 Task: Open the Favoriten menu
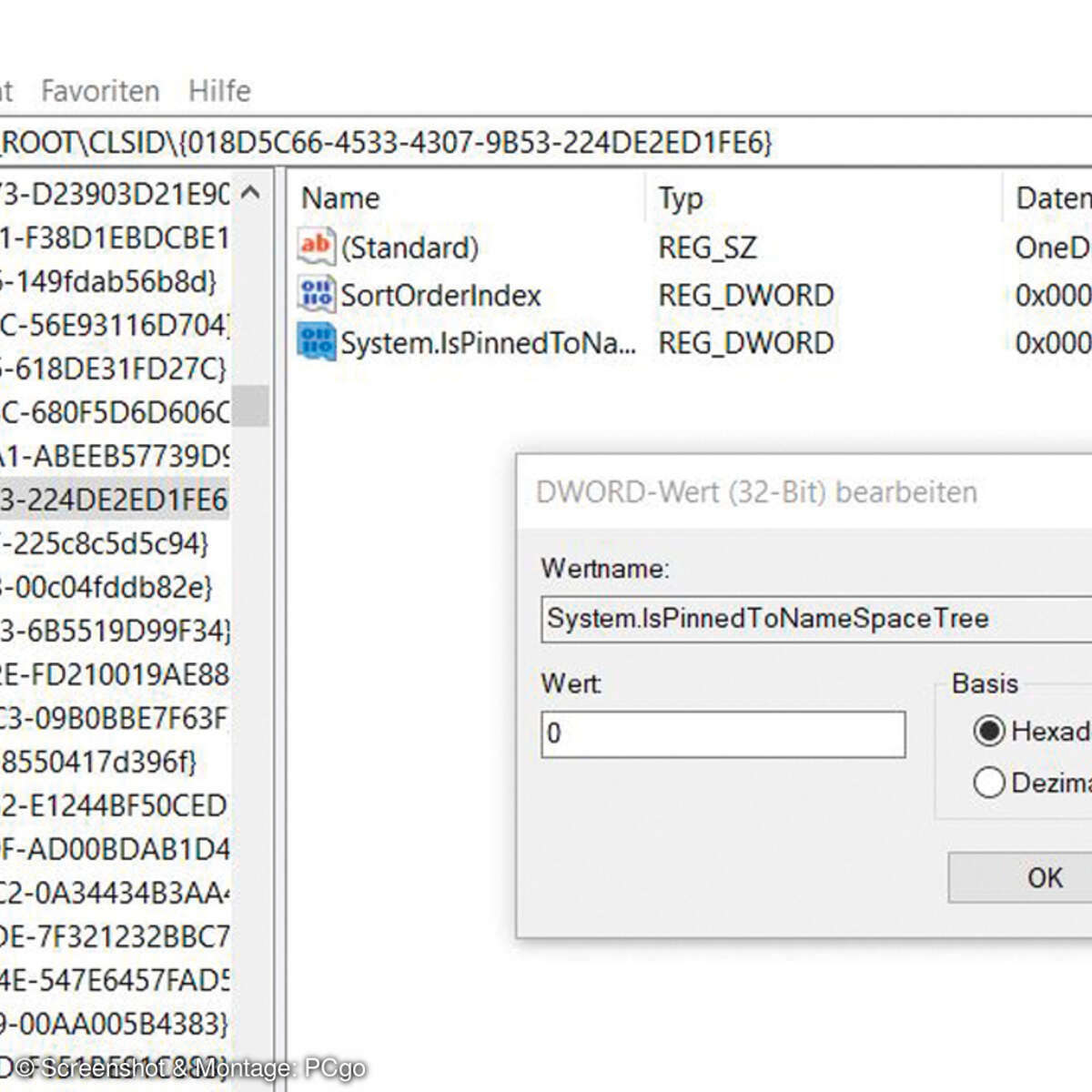[x=98, y=90]
